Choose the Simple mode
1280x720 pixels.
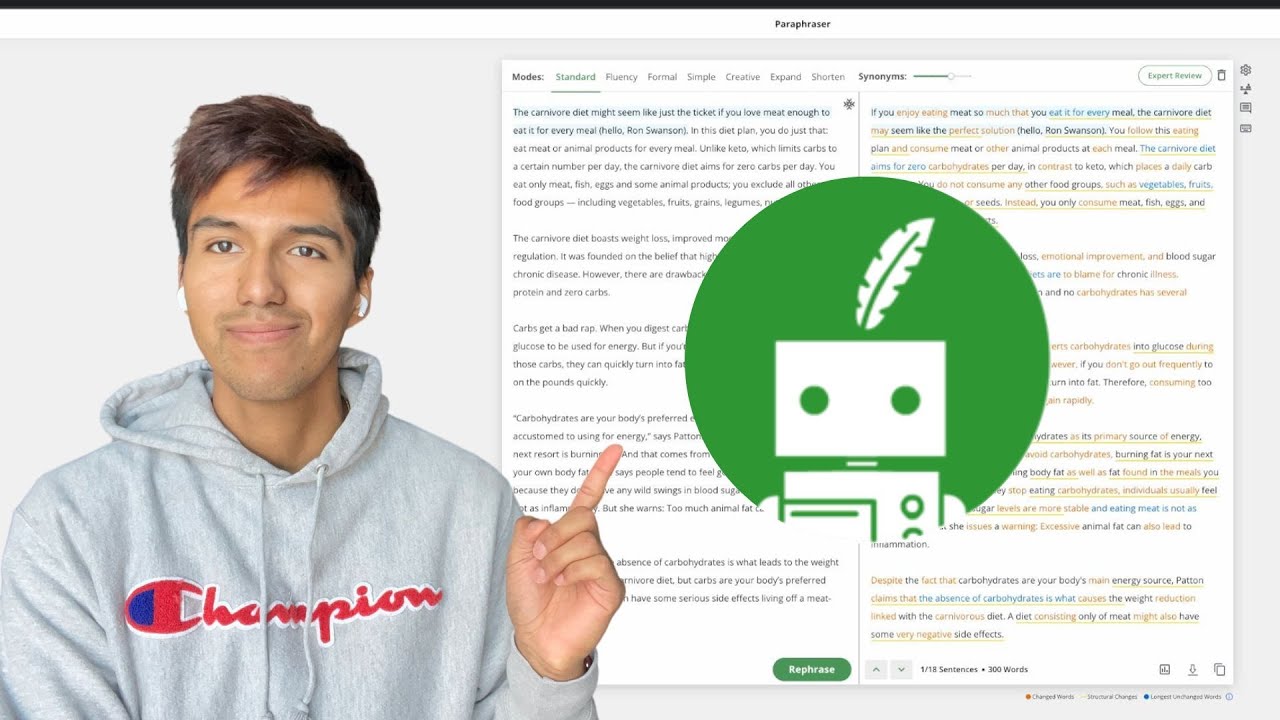click(701, 77)
